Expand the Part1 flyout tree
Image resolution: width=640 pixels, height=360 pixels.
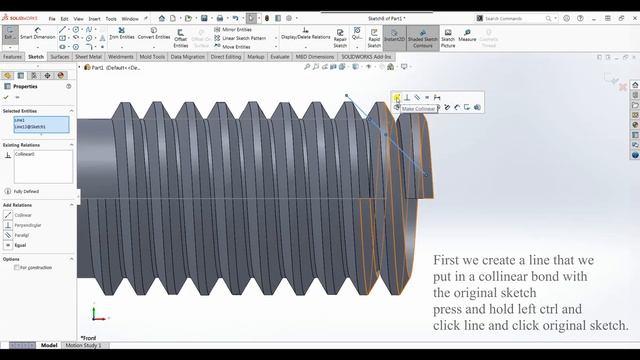click(80, 67)
